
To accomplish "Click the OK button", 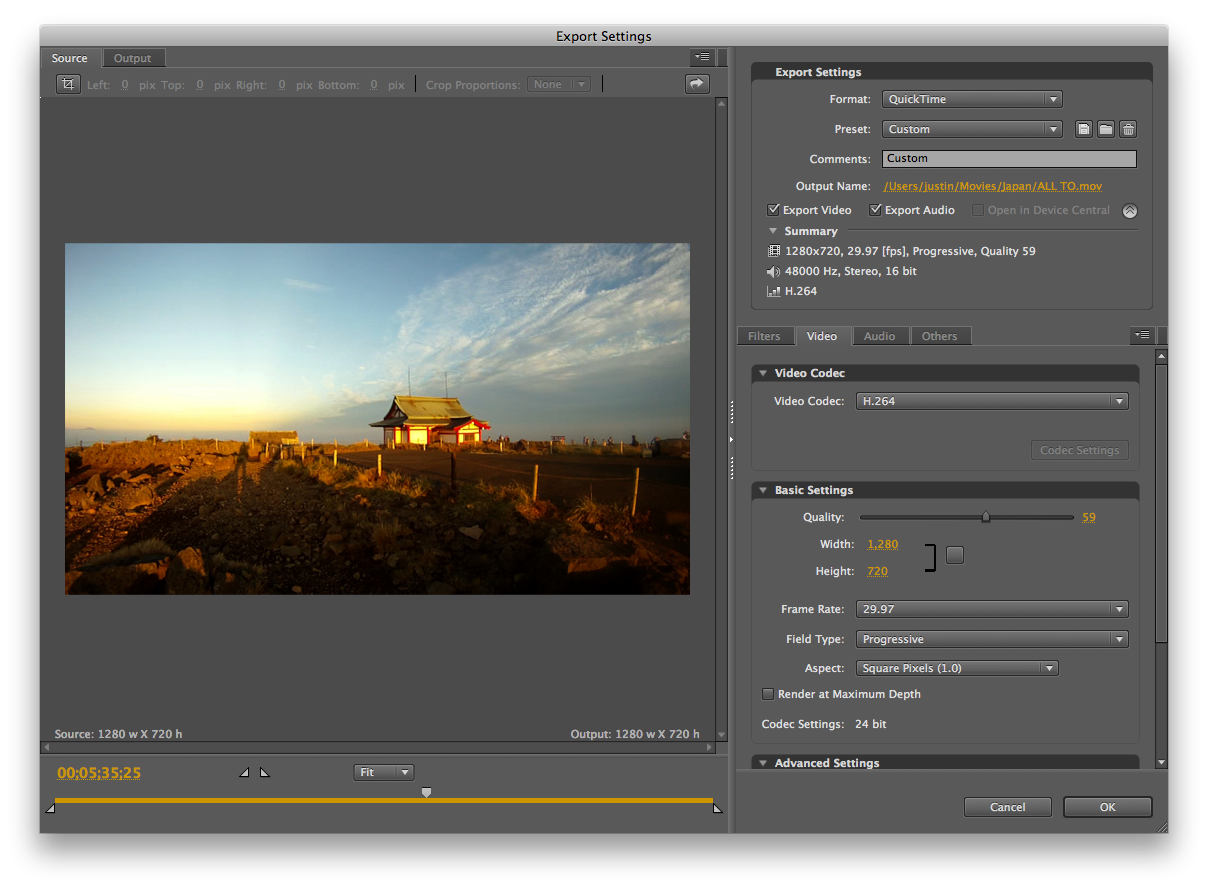I will (x=1108, y=807).
